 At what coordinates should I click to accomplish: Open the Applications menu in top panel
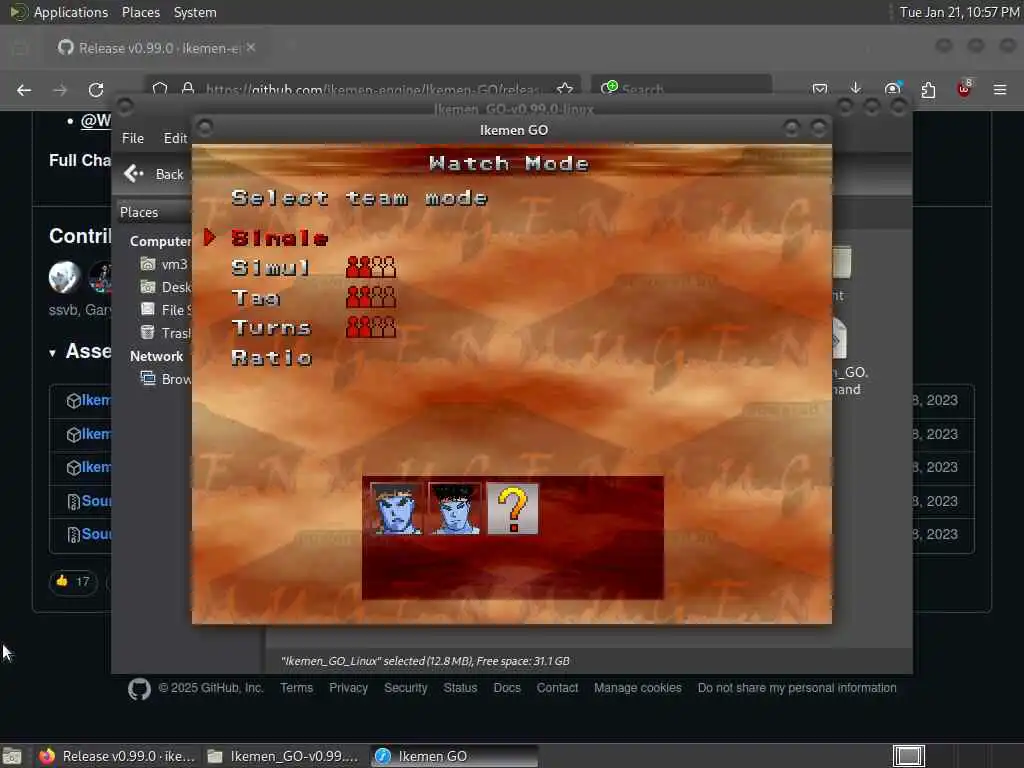(71, 12)
